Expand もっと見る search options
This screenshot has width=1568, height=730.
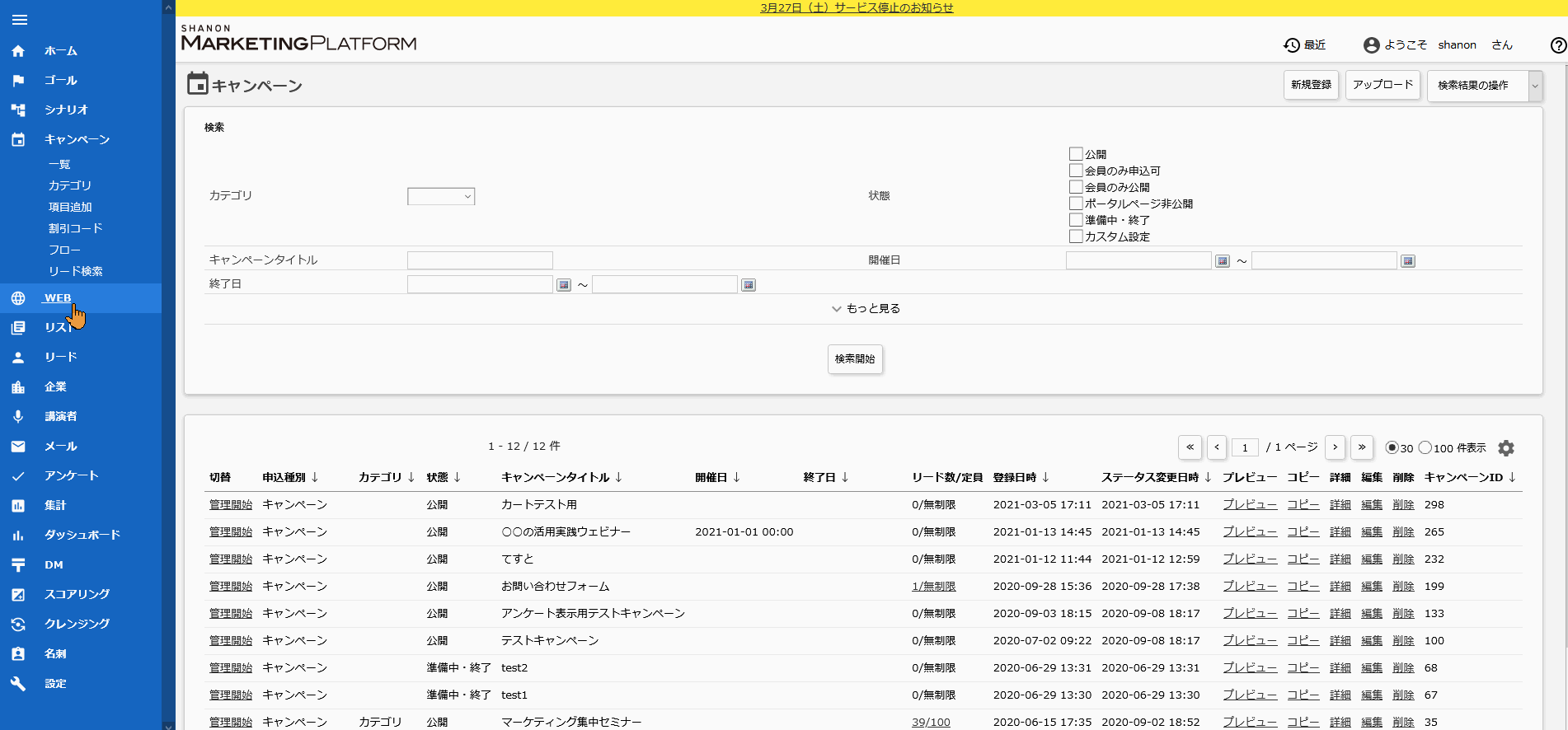click(866, 309)
